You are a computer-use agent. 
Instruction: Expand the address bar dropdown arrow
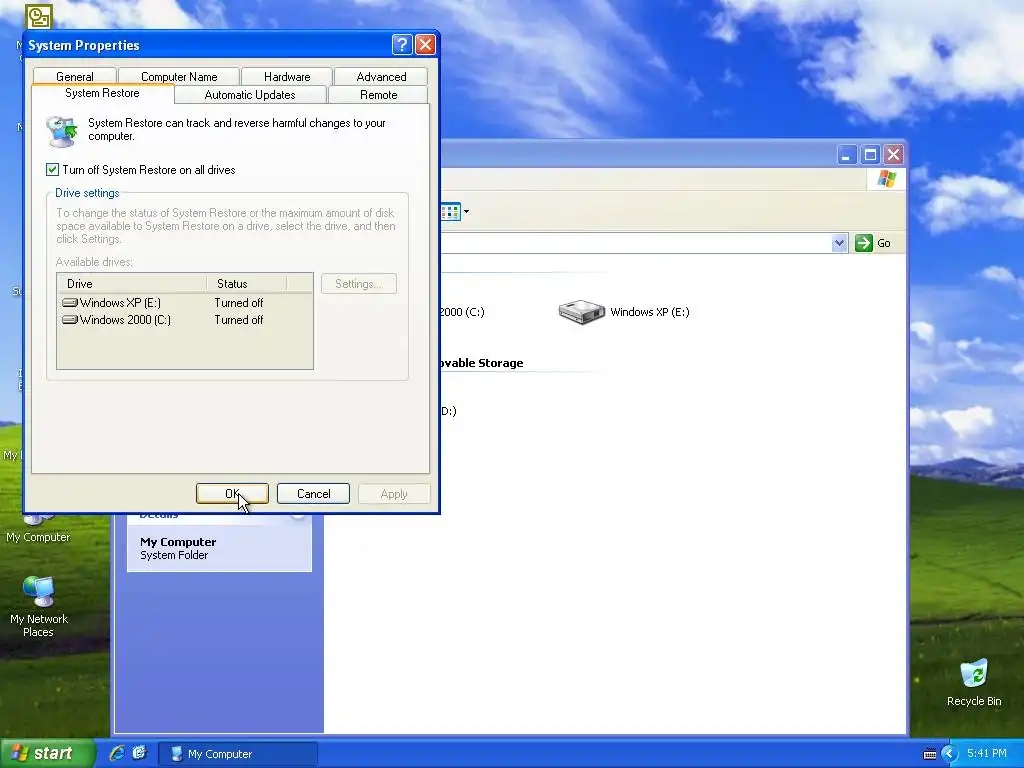[839, 243]
